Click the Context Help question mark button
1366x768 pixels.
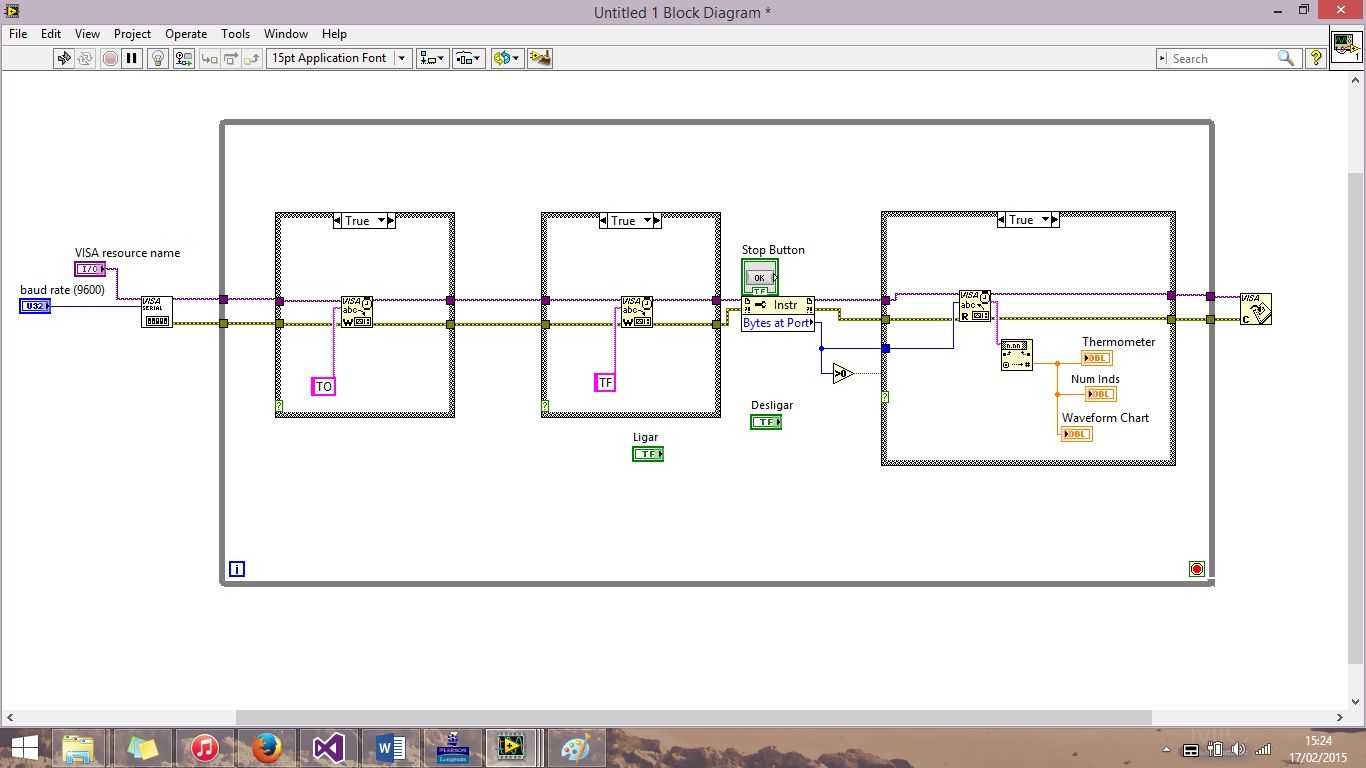click(x=1315, y=58)
